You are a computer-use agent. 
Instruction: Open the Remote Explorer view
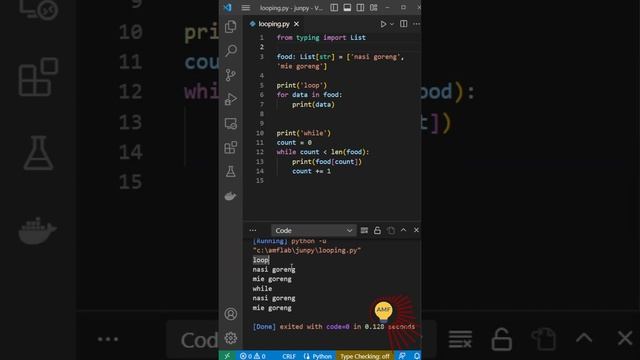(231, 123)
